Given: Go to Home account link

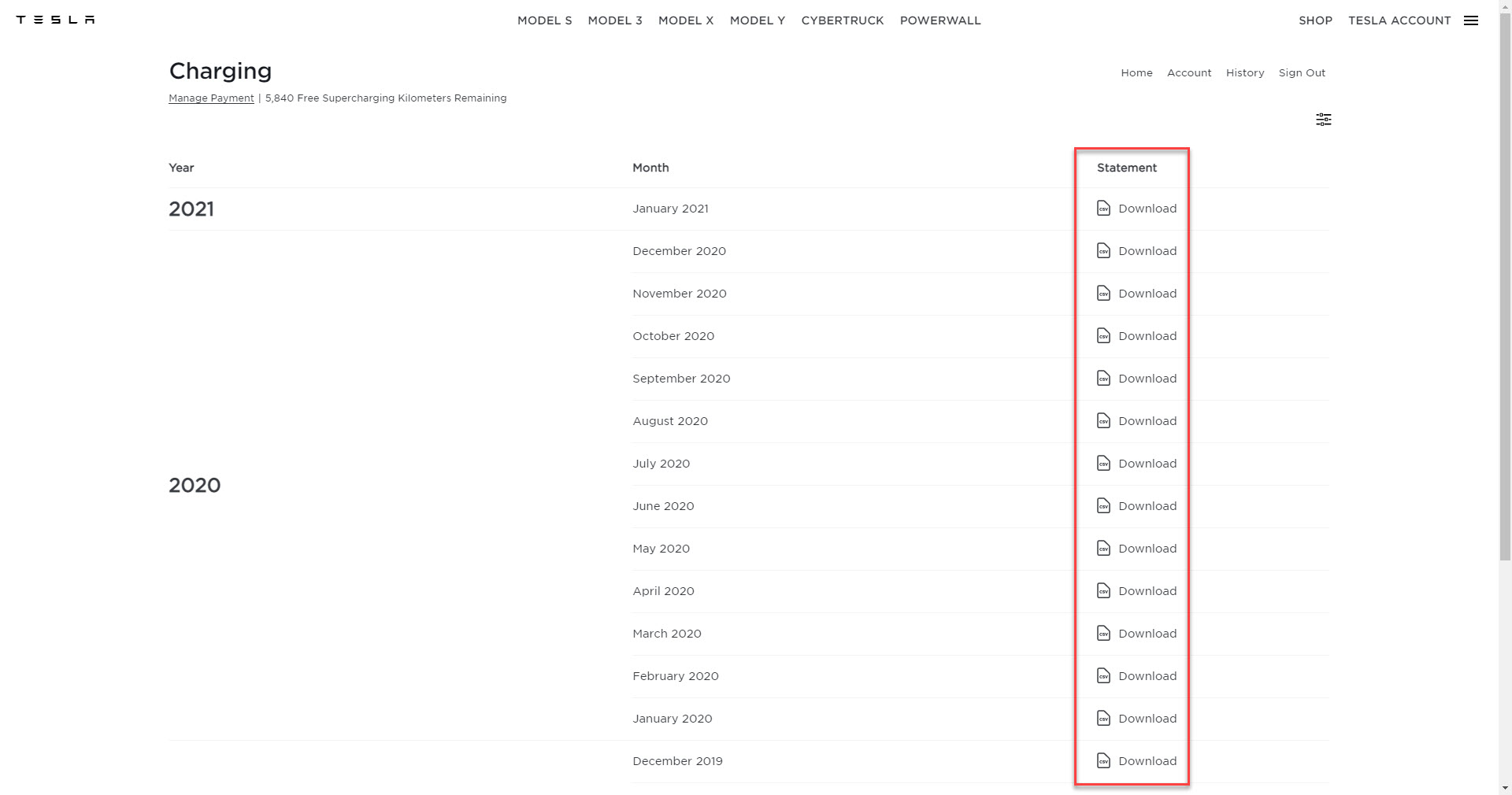Looking at the screenshot, I should [x=1136, y=72].
